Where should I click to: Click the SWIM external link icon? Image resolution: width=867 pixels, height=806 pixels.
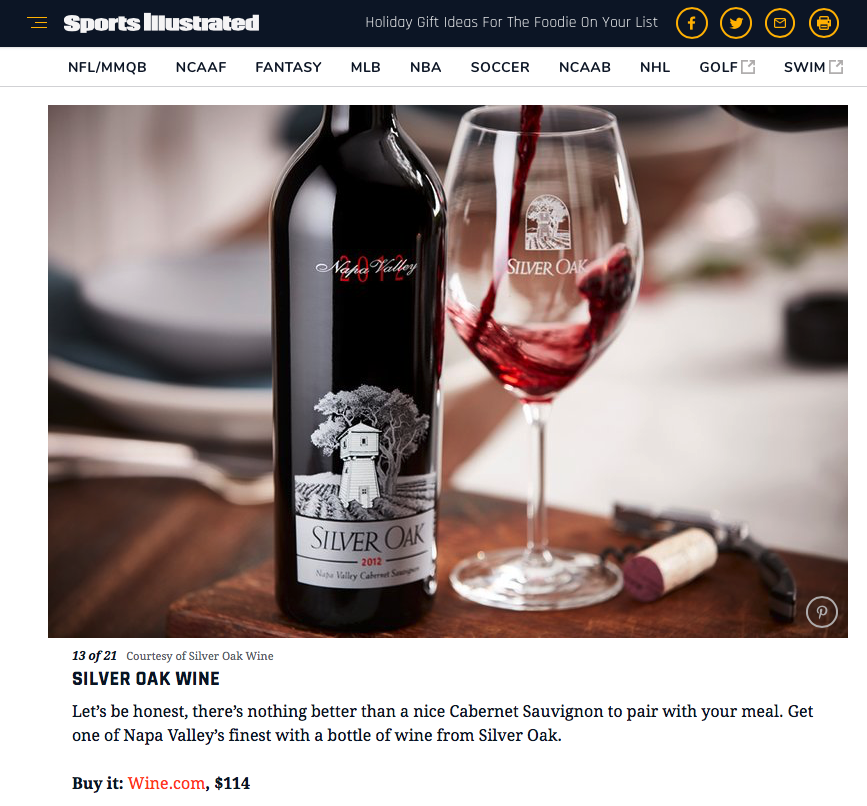[836, 67]
